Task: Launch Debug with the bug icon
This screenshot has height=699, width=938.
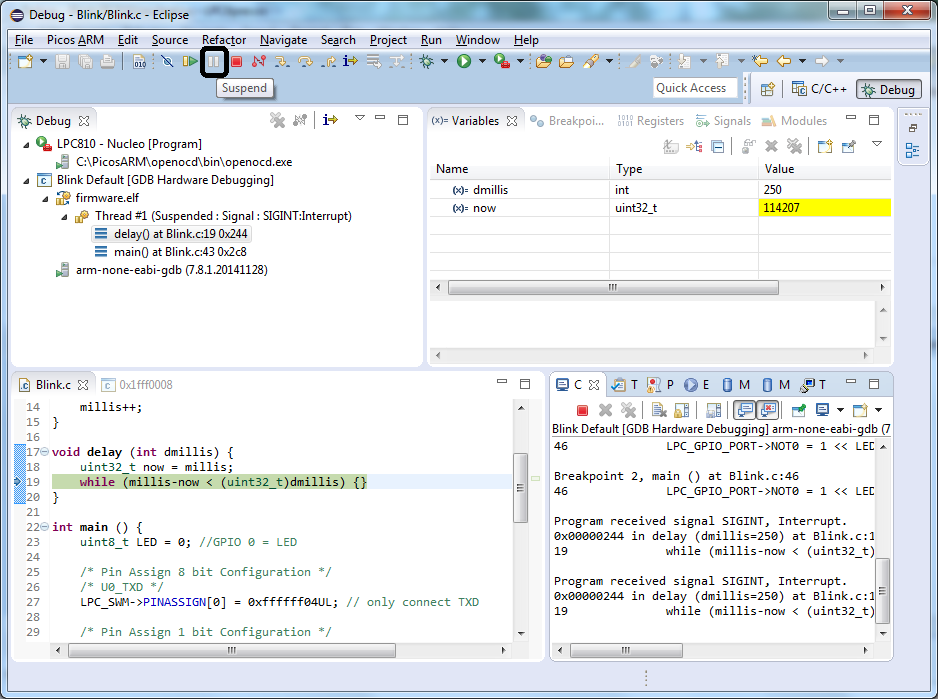Action: (x=427, y=61)
